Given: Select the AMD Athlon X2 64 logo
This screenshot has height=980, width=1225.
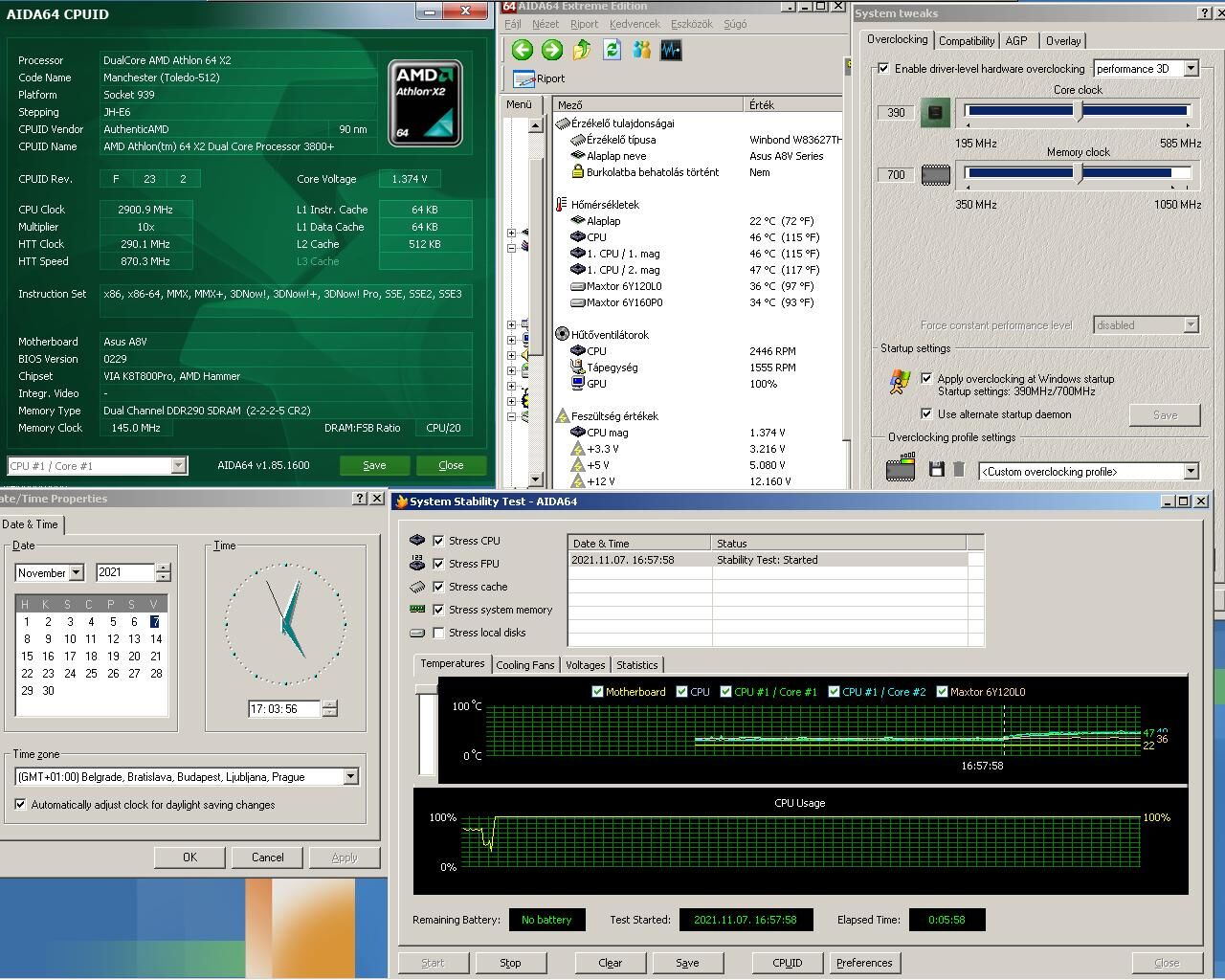Looking at the screenshot, I should pyautogui.click(x=425, y=103).
